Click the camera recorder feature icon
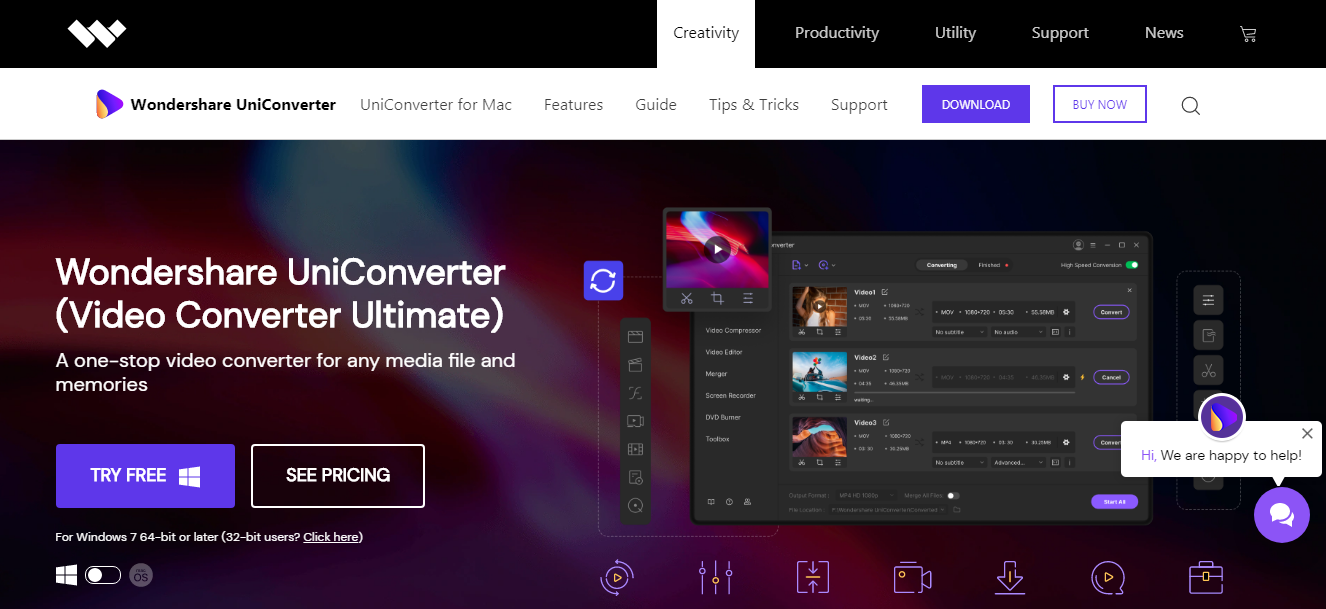This screenshot has height=609, width=1326. point(912,577)
